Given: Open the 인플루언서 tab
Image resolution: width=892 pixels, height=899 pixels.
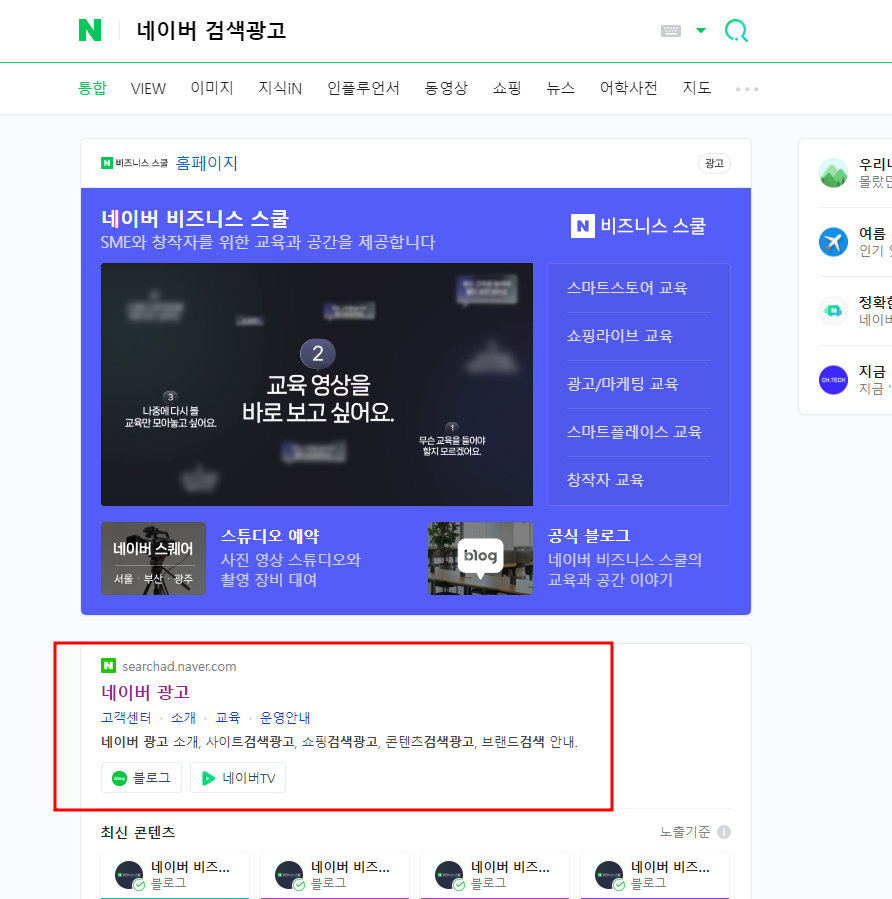Looking at the screenshot, I should [363, 88].
